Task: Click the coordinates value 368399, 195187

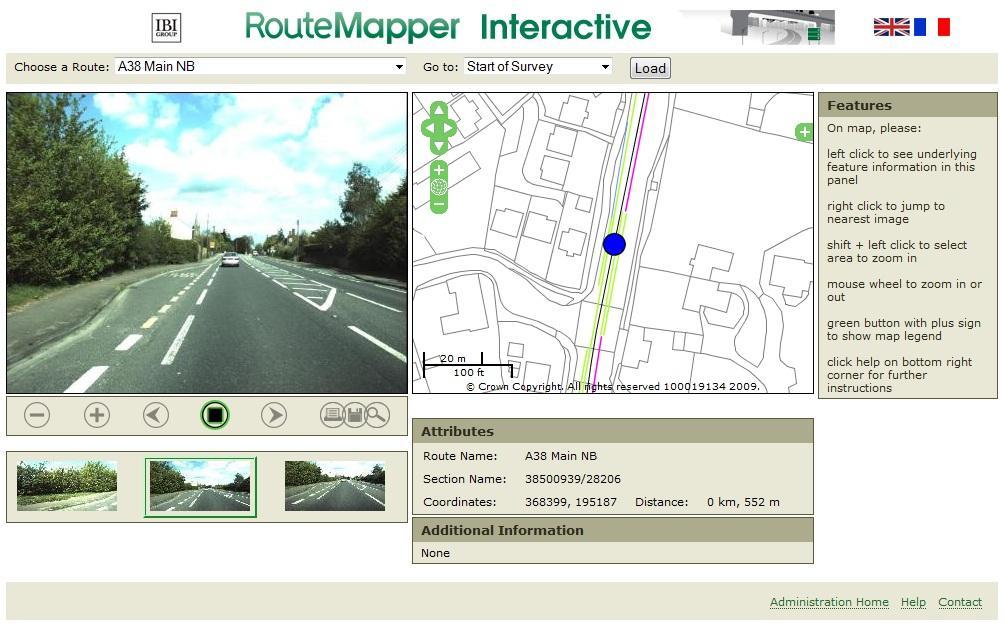Action: click(x=570, y=502)
